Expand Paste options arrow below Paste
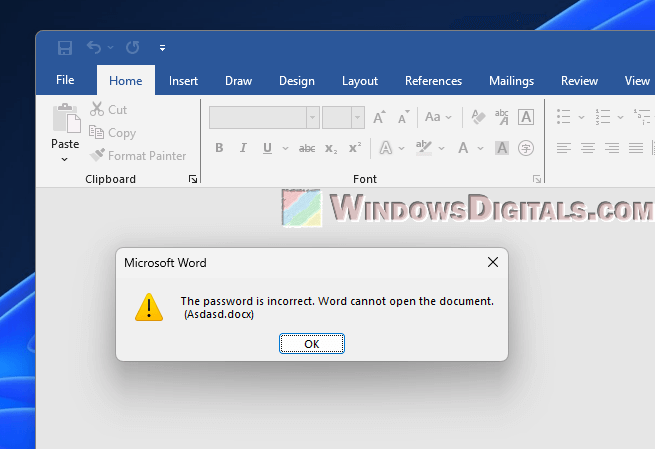655x449 pixels. pos(64,159)
